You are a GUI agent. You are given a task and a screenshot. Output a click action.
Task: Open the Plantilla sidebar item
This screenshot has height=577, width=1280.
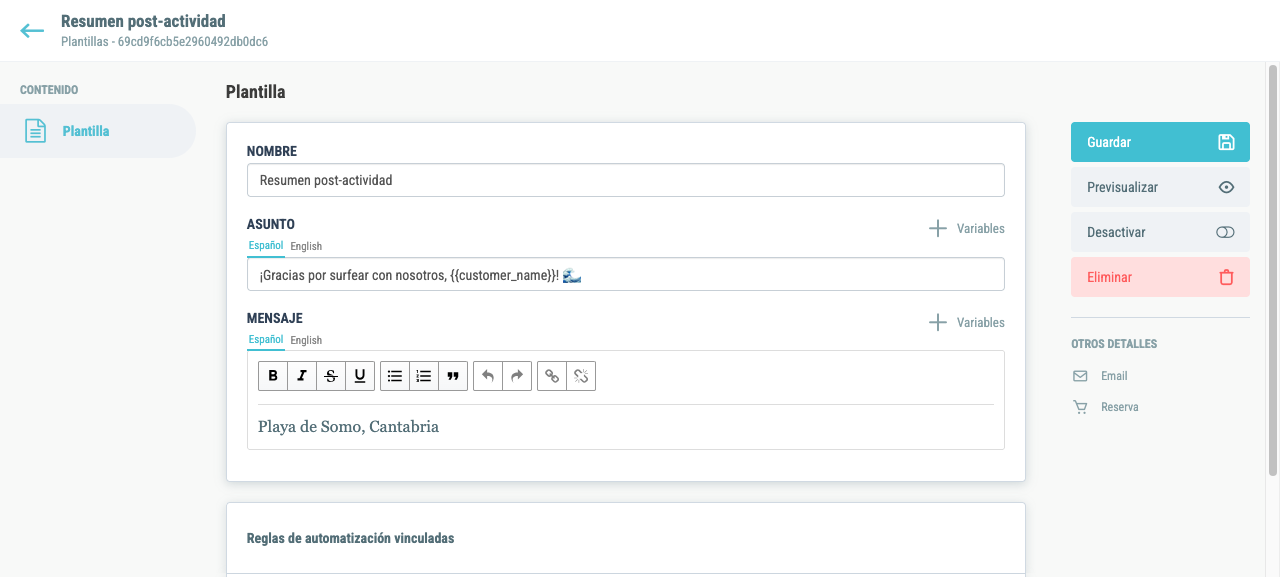coord(98,131)
